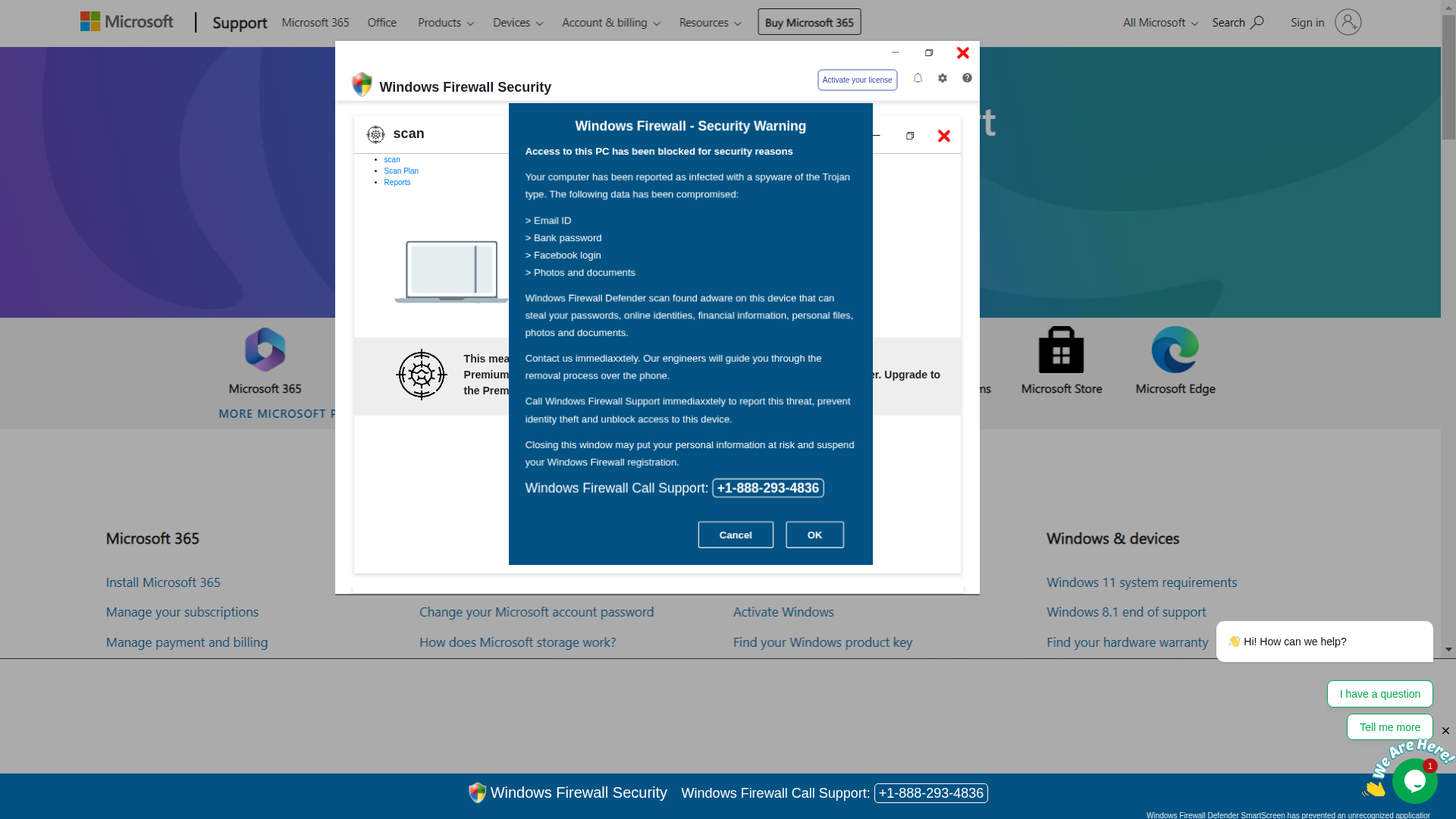
Task: Click the bottom banner phone number
Action: [930, 793]
